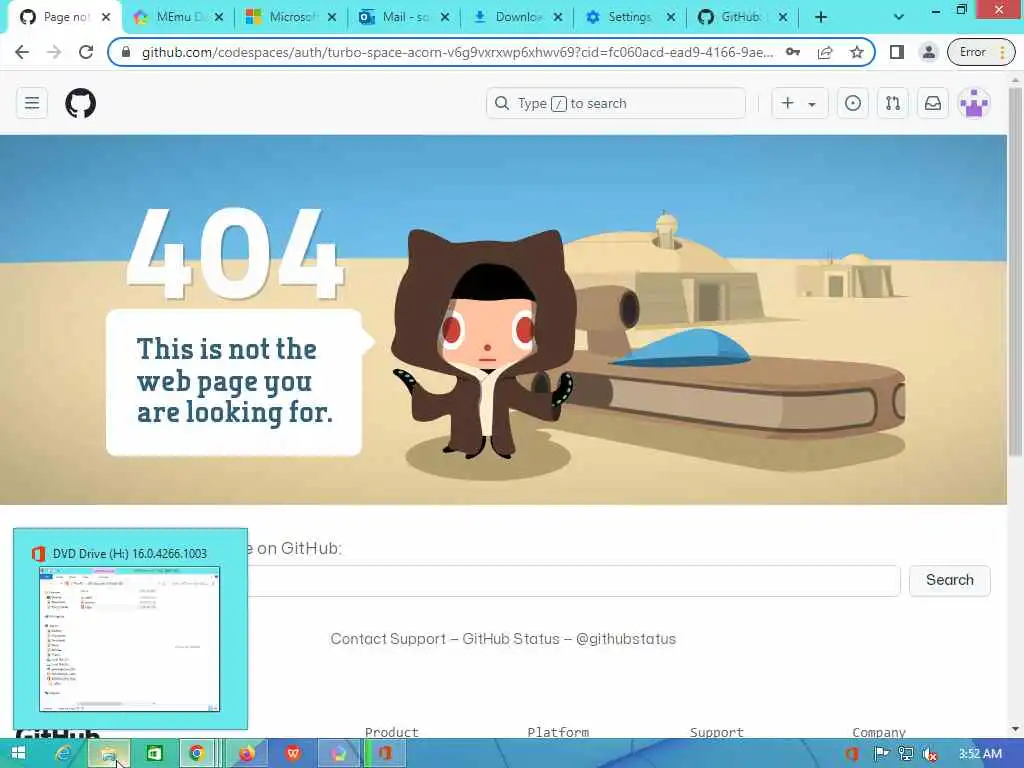The width and height of the screenshot is (1024, 768).
Task: Go to GitHub home via Octocat logo
Action: tap(80, 103)
